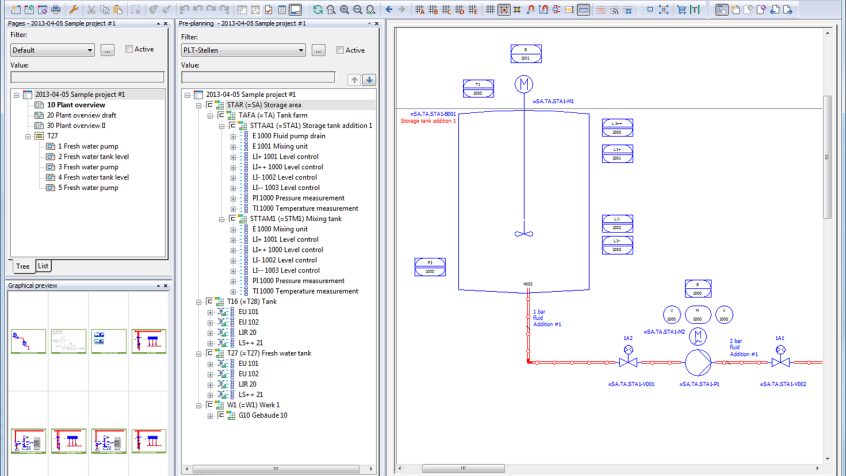This screenshot has width=846, height=476.
Task: Click the last page-arrow icon in toolbar
Action: tap(788, 9)
